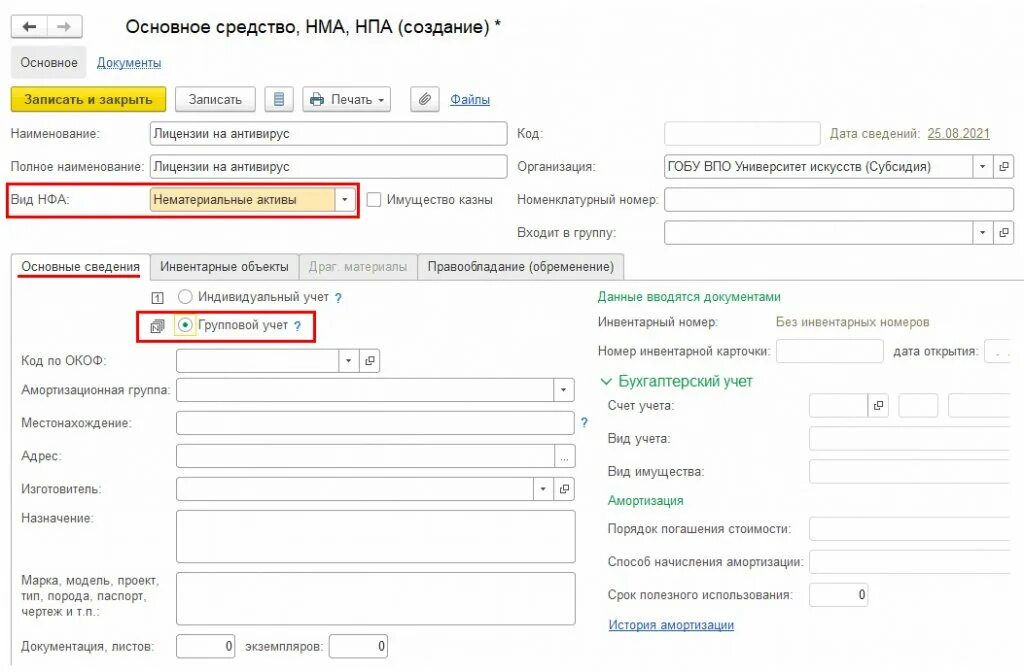Open the Входит в группу open-form icon
Image resolution: width=1024 pixels, height=672 pixels.
(1004, 232)
